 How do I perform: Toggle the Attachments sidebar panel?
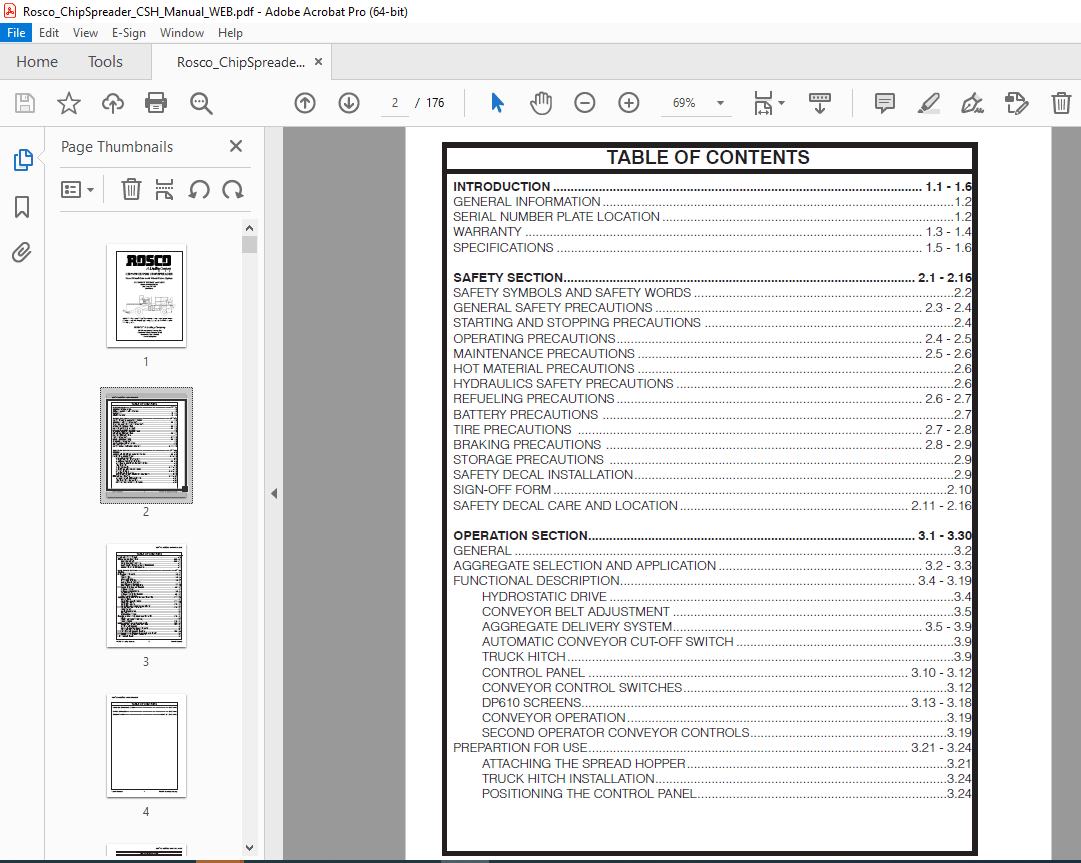pyautogui.click(x=22, y=252)
